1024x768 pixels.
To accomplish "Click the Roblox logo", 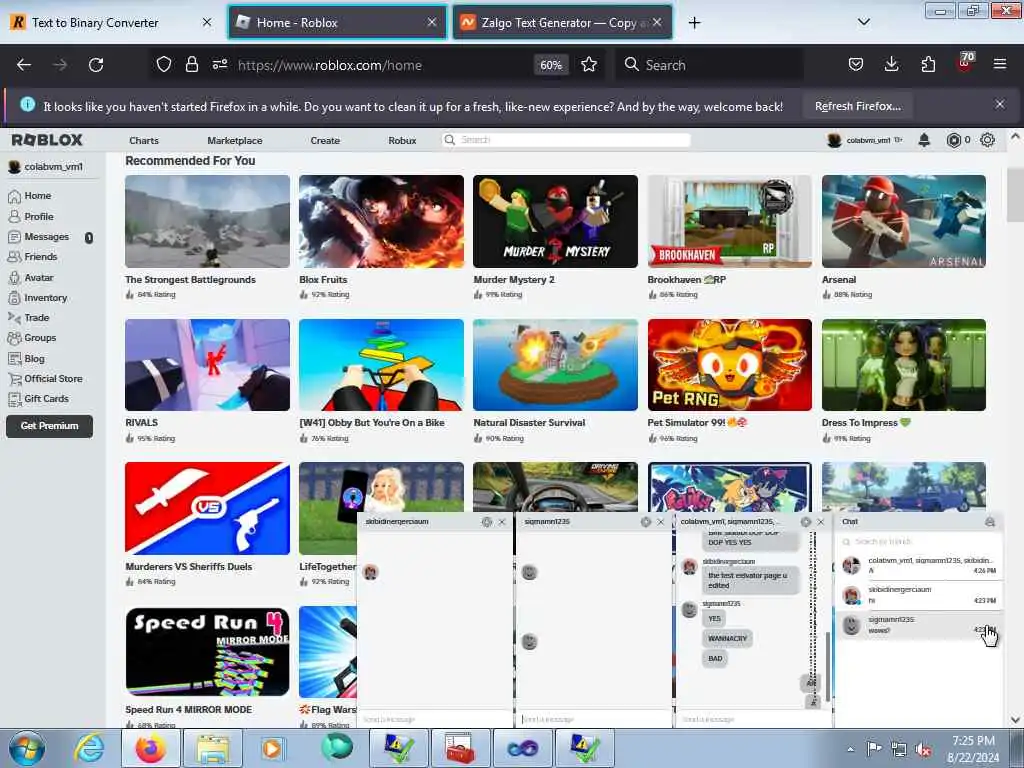I will pos(47,140).
